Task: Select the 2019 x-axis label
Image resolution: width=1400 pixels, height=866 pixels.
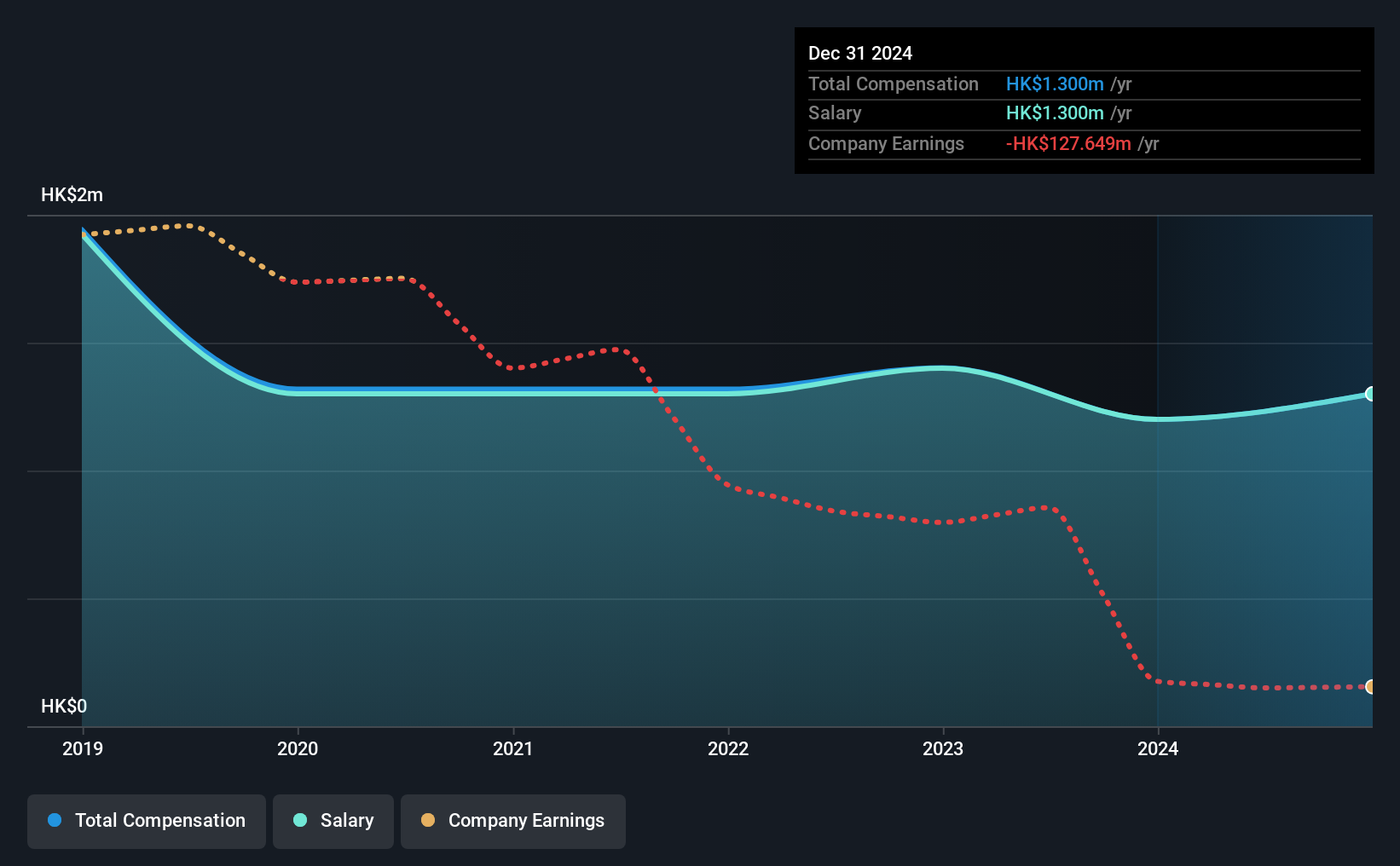Action: pos(83,748)
